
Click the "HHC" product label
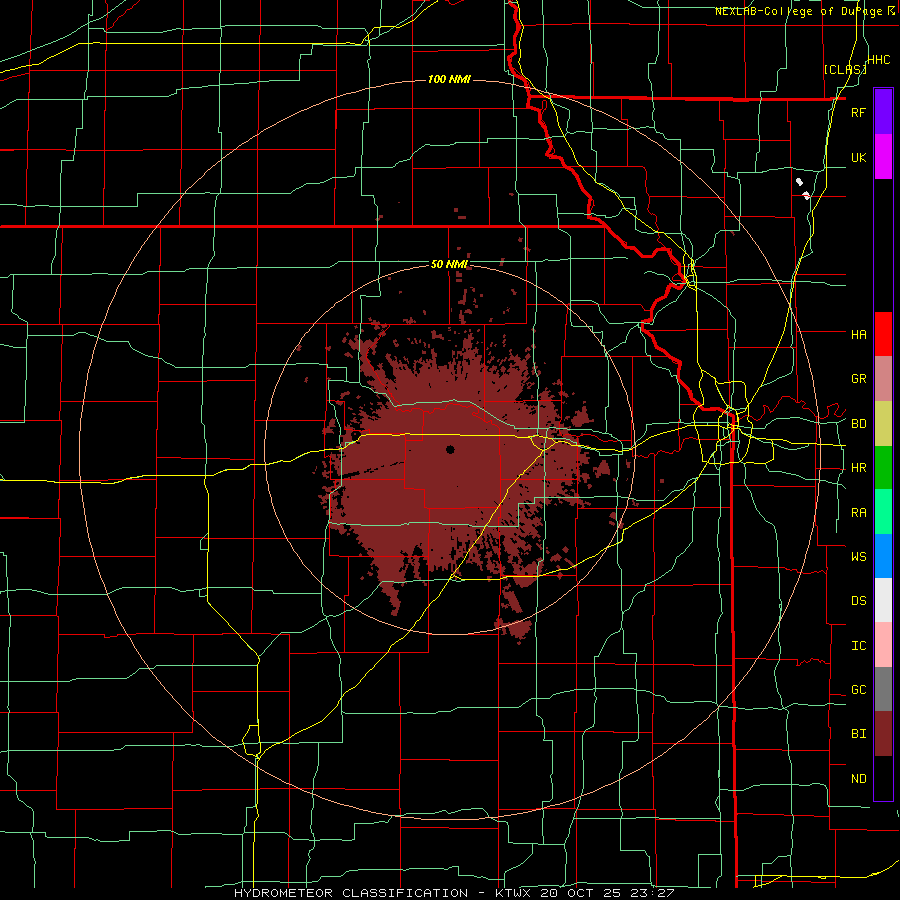[879, 60]
